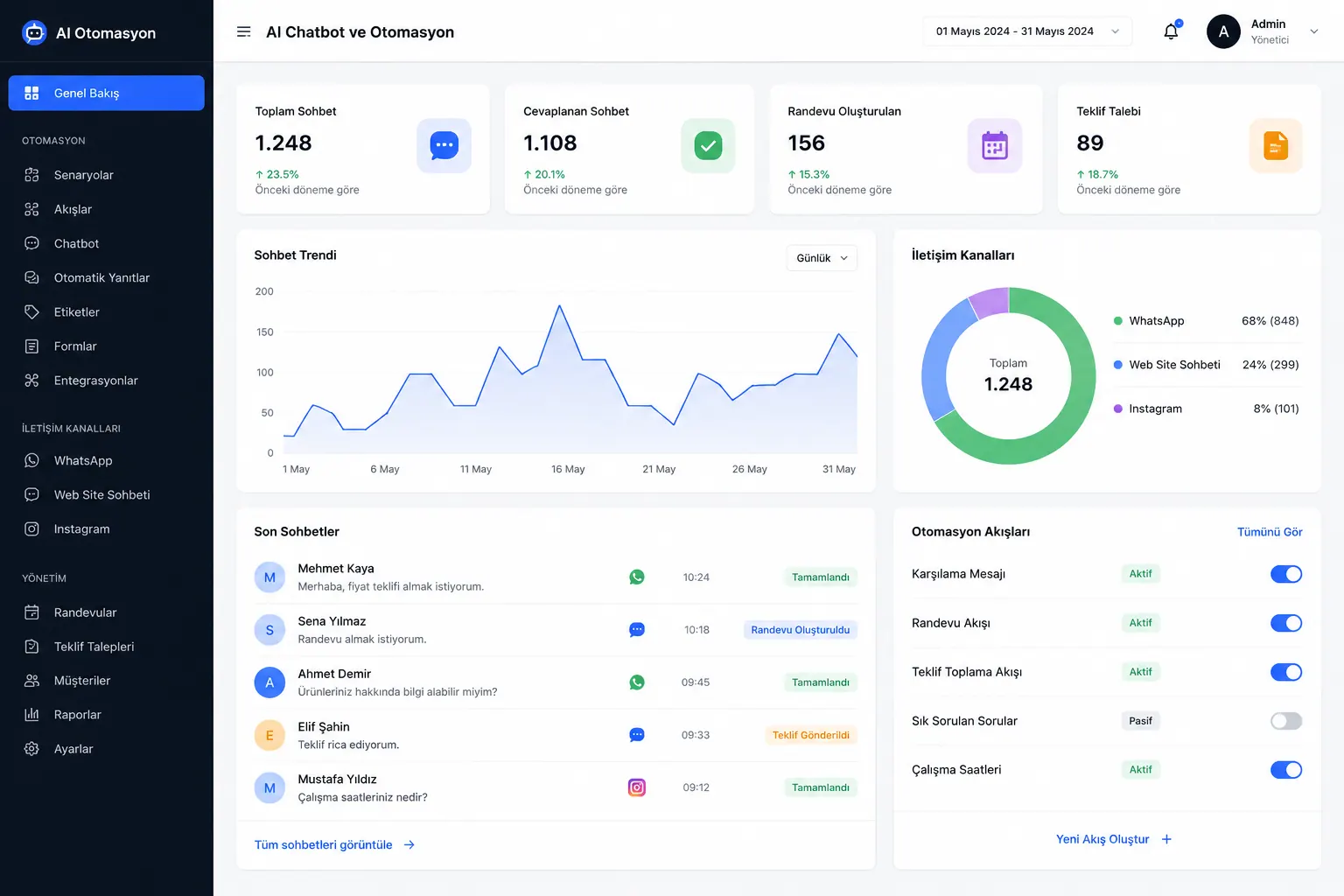Enable the Sık Sorulan Sorular toggle

click(x=1286, y=721)
